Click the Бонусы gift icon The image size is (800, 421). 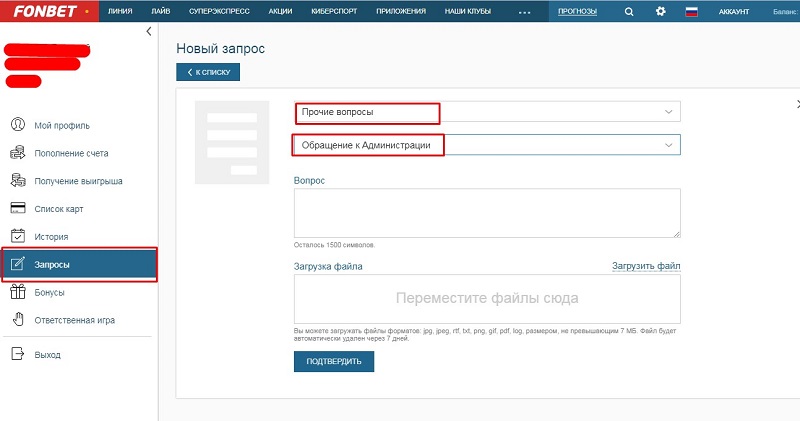tap(17, 292)
